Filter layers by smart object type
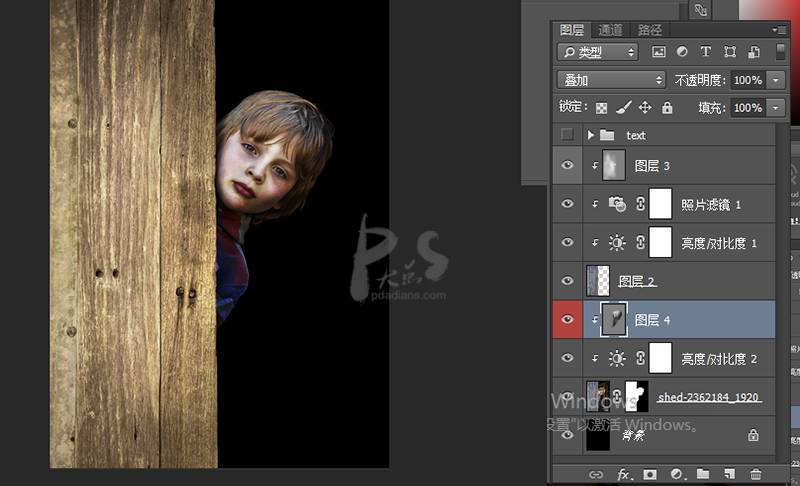800x486 pixels. pyautogui.click(x=754, y=52)
